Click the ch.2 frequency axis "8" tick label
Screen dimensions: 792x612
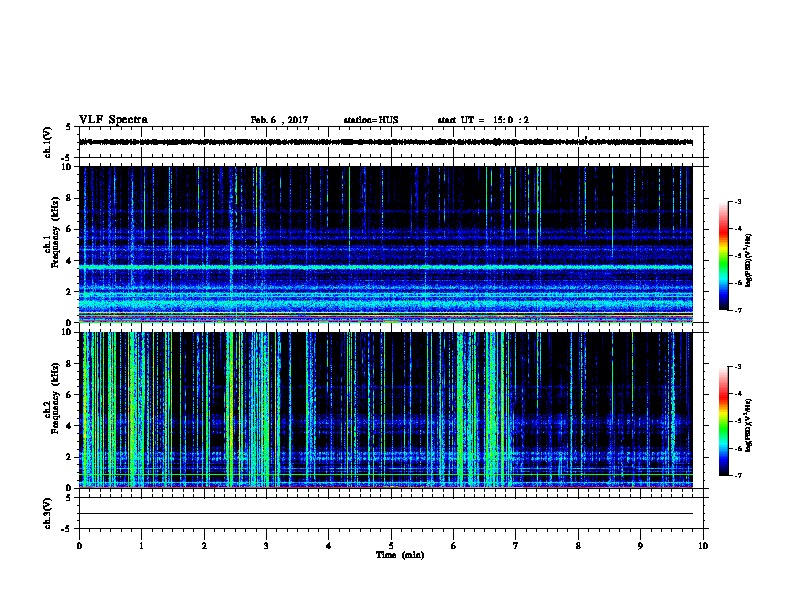click(70, 364)
